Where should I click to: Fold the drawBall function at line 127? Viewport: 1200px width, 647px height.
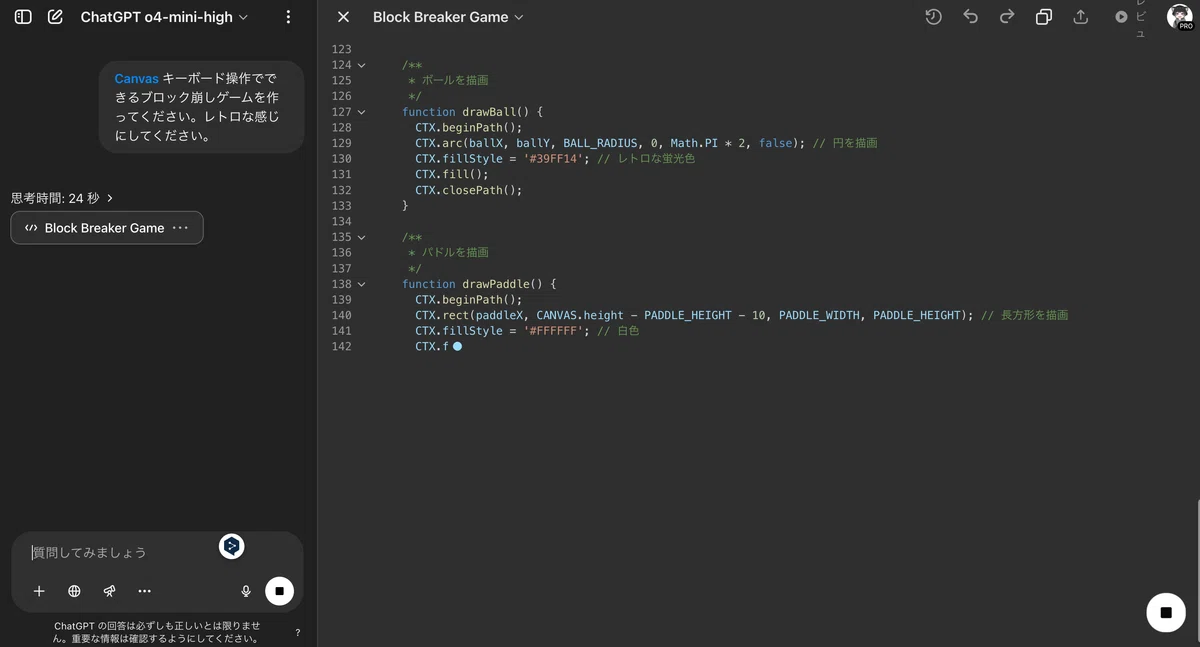361,112
